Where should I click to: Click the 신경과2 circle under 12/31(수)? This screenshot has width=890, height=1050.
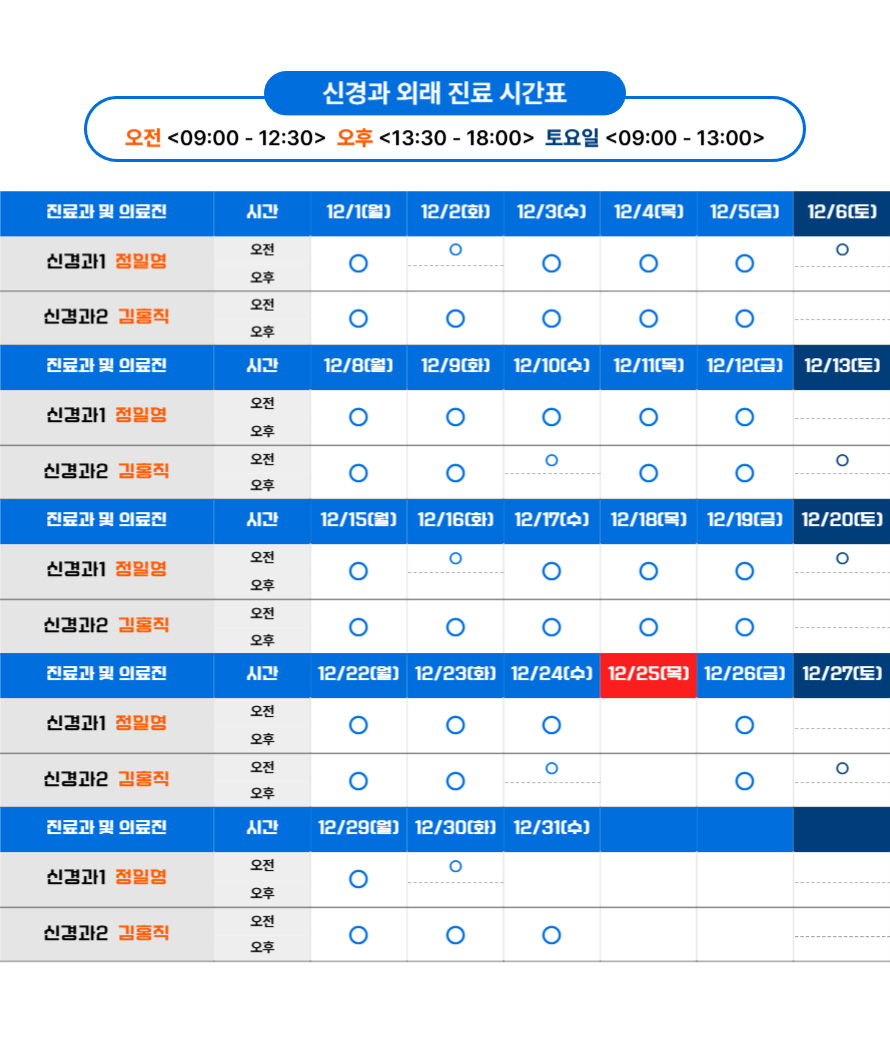click(551, 935)
